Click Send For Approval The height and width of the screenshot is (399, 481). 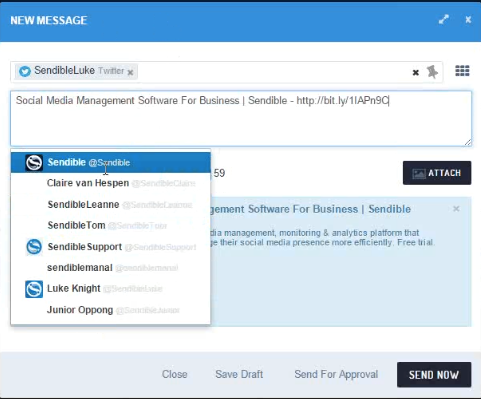(x=336, y=374)
